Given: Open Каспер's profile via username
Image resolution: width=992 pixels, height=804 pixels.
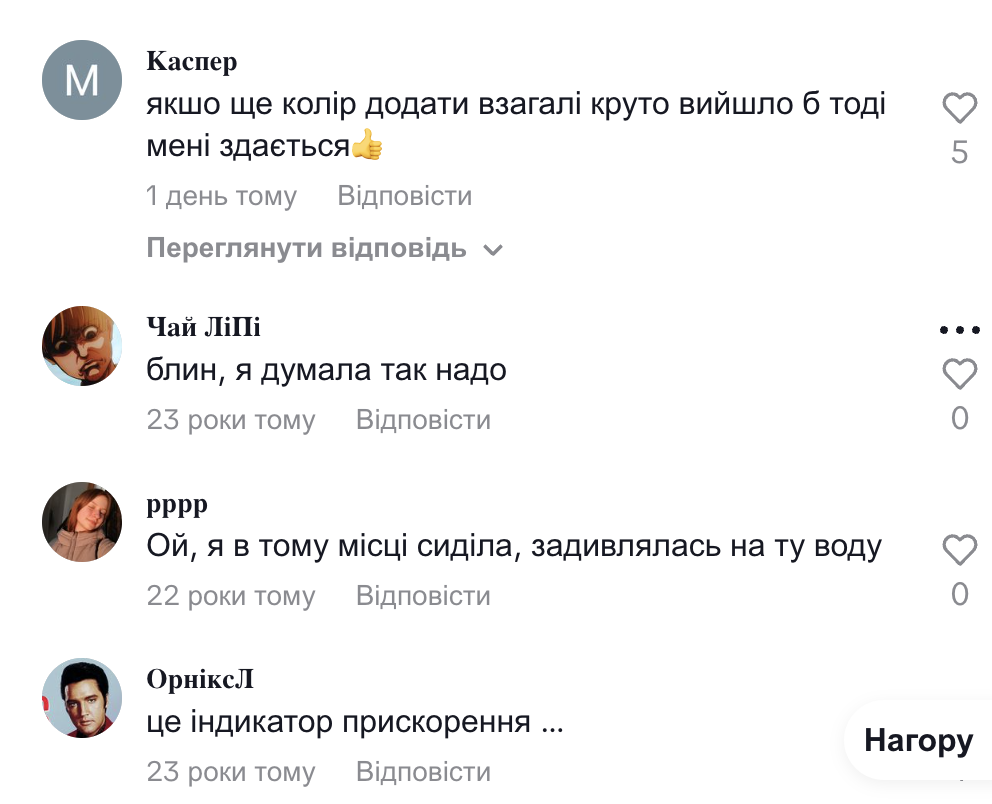Looking at the screenshot, I should tap(191, 62).
